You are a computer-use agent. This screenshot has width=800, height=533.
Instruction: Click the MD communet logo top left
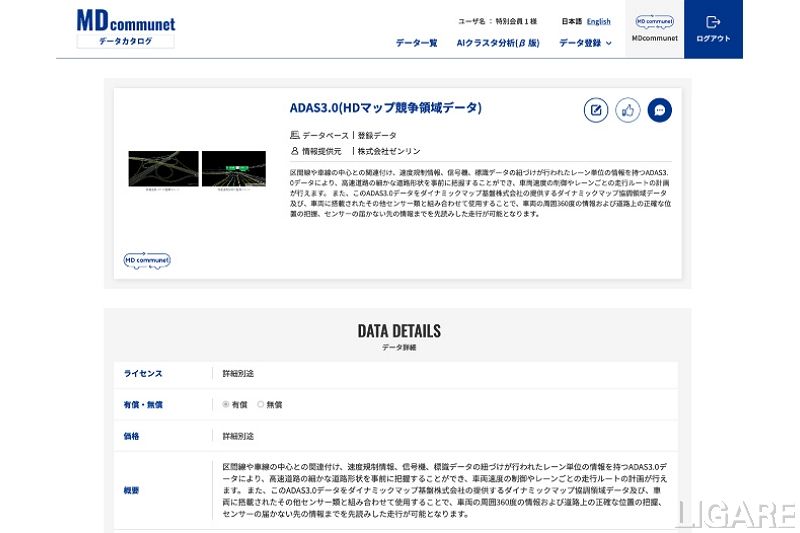(x=125, y=27)
